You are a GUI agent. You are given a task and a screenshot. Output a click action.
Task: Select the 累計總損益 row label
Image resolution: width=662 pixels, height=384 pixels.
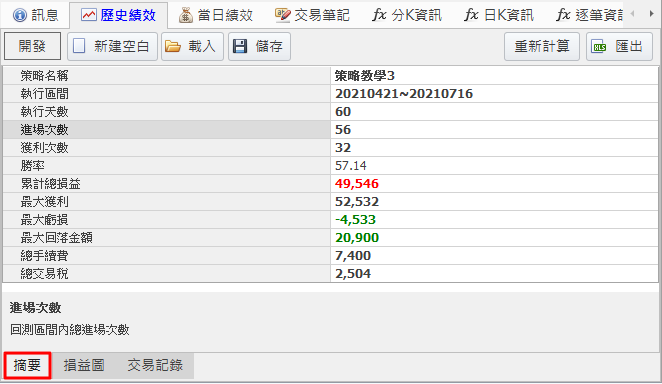[51, 184]
